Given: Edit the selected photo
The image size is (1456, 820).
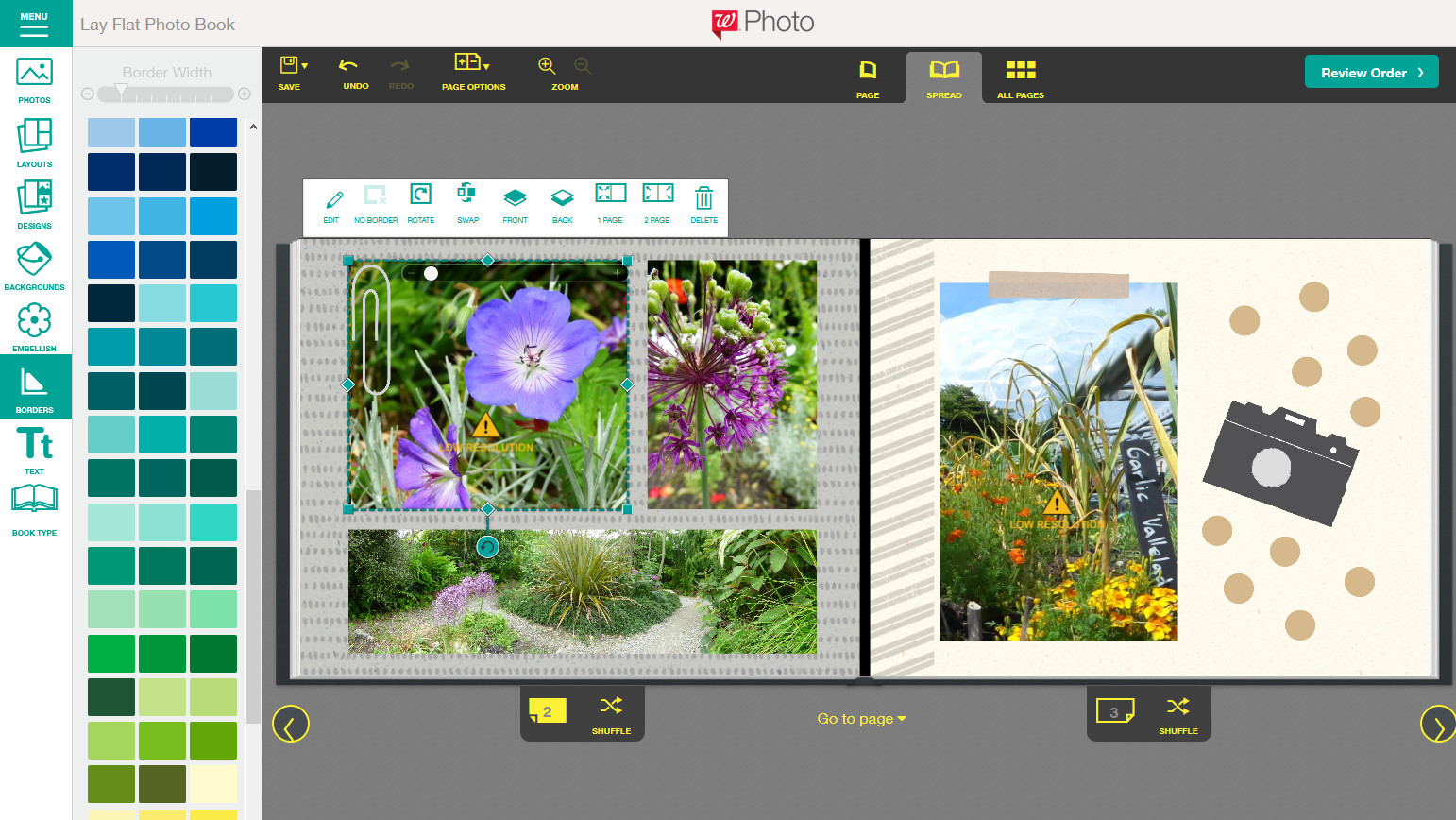Looking at the screenshot, I should click(x=331, y=205).
